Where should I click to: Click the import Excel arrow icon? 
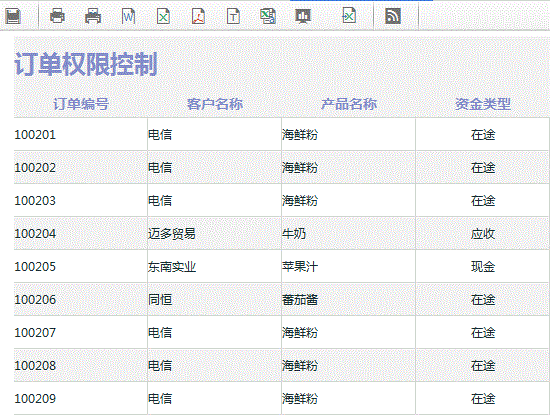(x=349, y=16)
